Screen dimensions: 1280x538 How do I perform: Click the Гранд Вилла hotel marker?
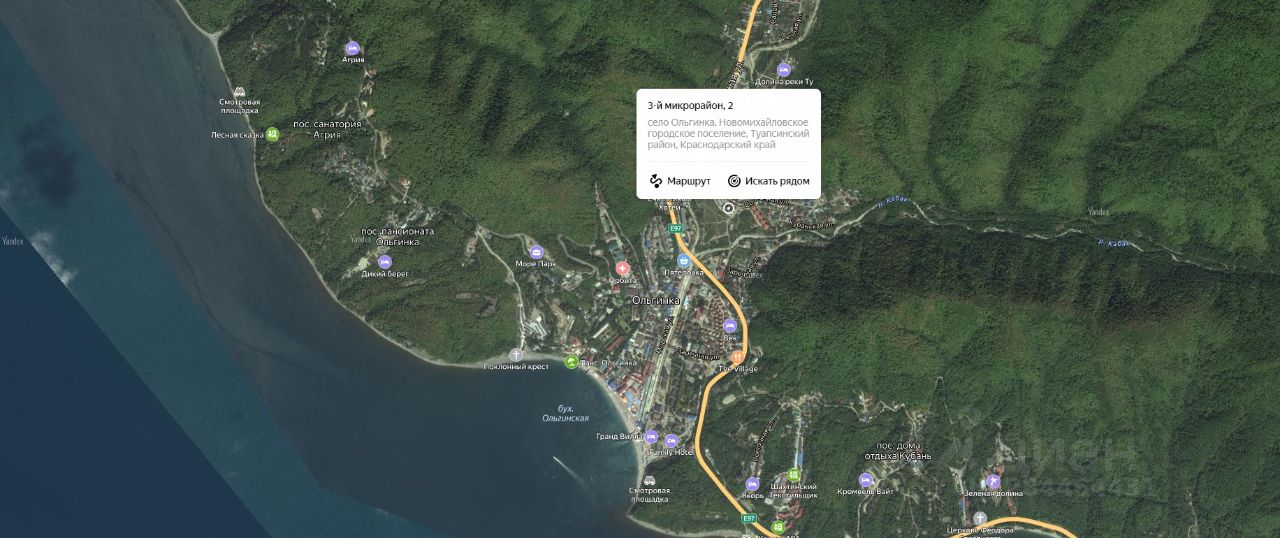pyautogui.click(x=651, y=437)
